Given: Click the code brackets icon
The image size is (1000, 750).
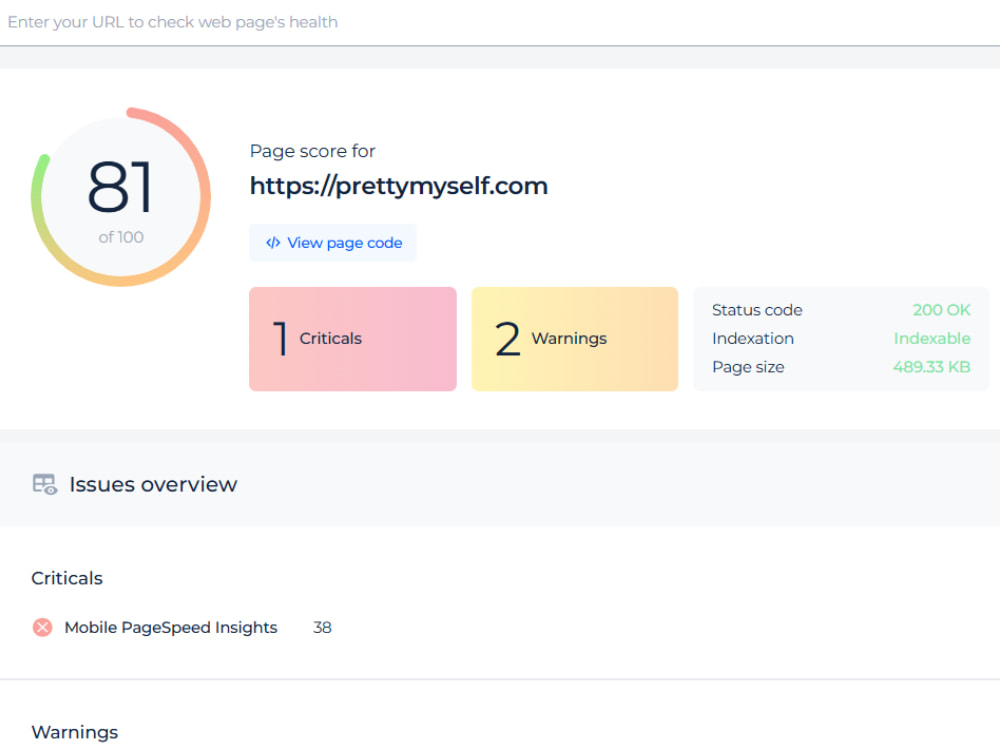Looking at the screenshot, I should pos(273,243).
